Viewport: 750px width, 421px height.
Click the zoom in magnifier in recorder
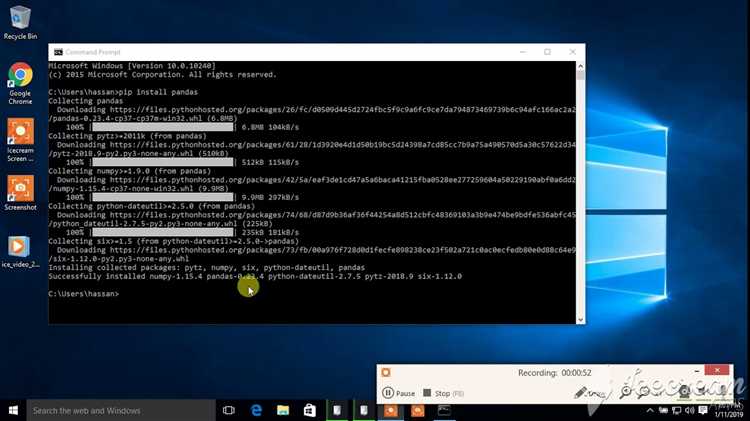click(625, 392)
